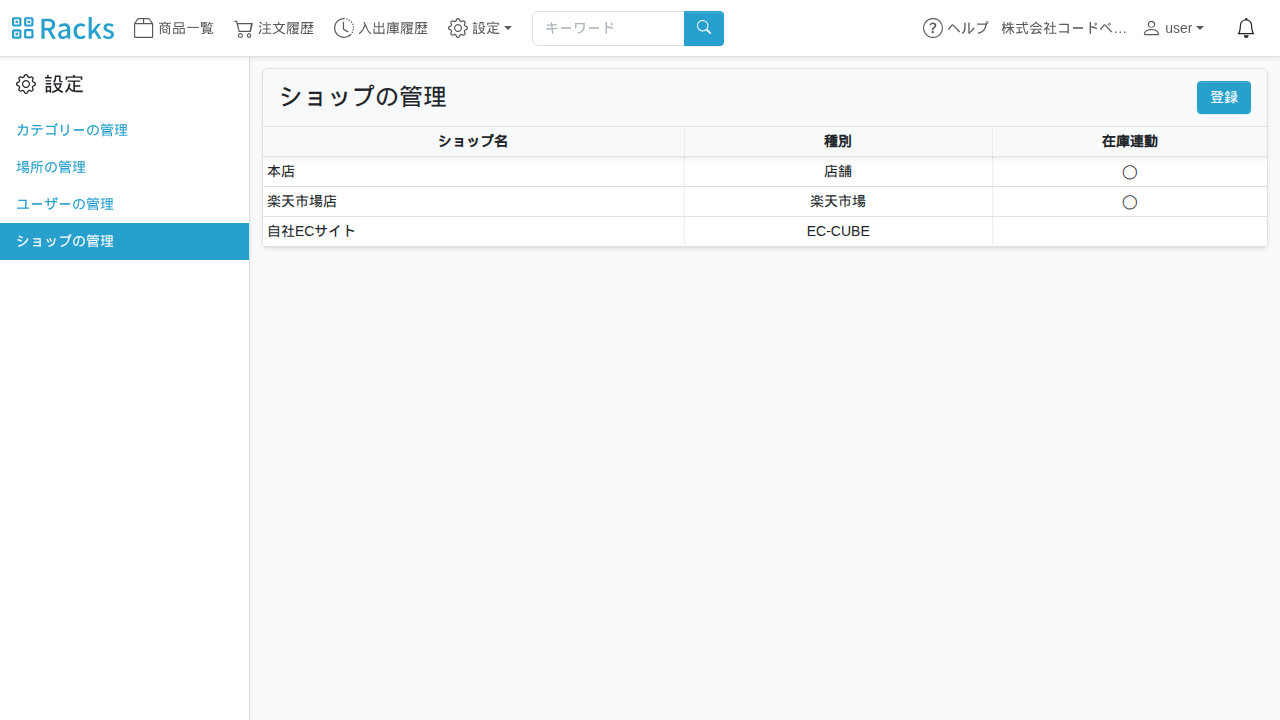1280x720 pixels.
Task: Click the magnifier search button
Action: 704,28
